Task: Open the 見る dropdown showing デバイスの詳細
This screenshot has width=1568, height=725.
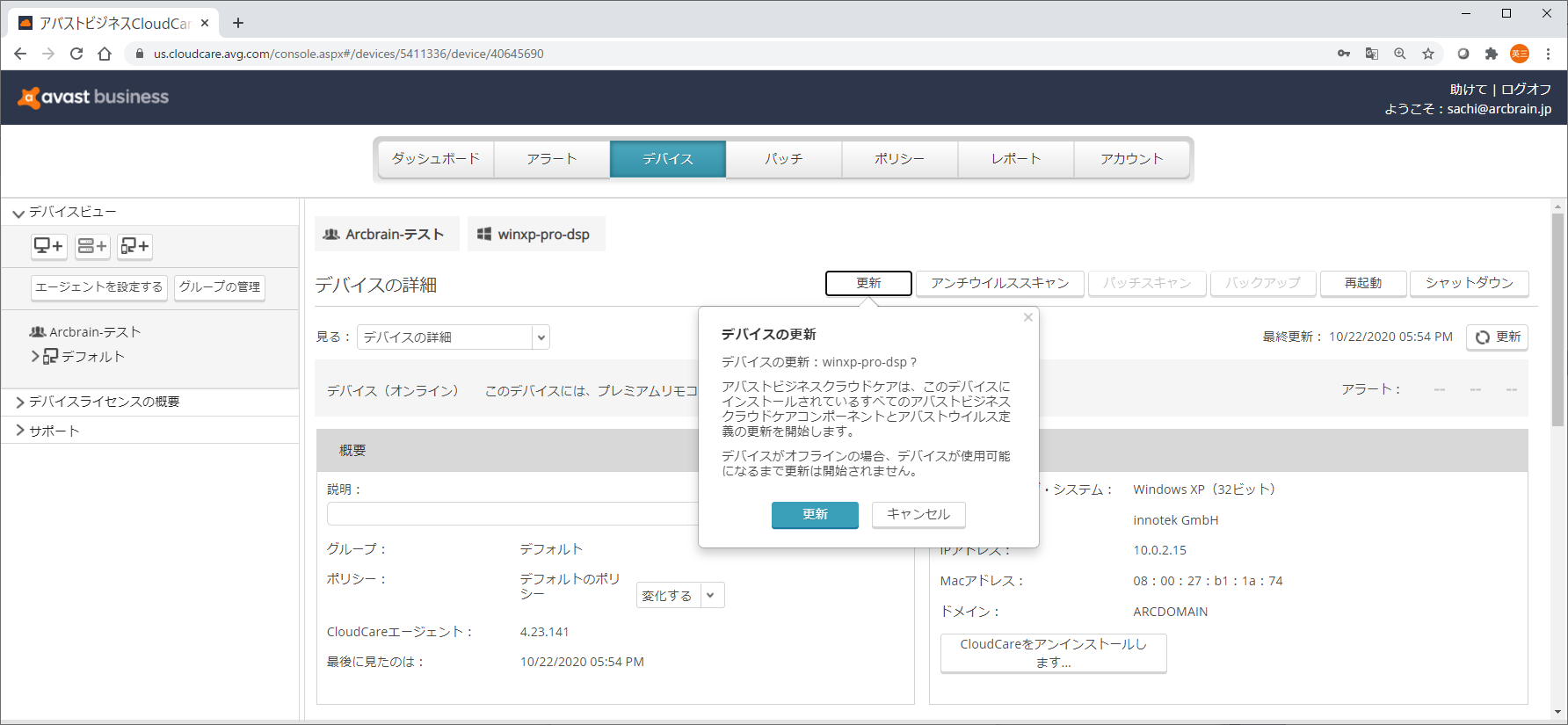Action: pyautogui.click(x=454, y=337)
